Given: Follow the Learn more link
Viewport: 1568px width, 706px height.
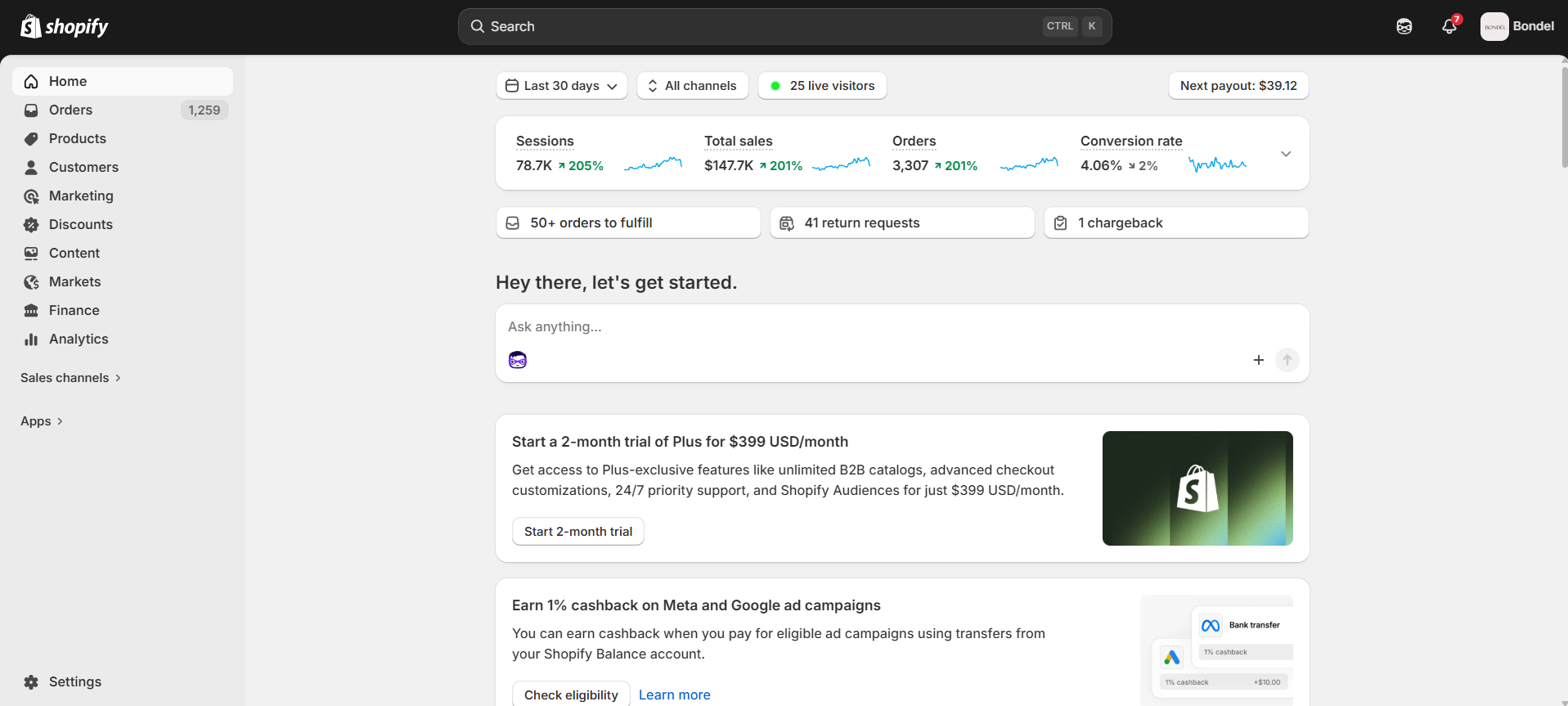Looking at the screenshot, I should point(675,695).
